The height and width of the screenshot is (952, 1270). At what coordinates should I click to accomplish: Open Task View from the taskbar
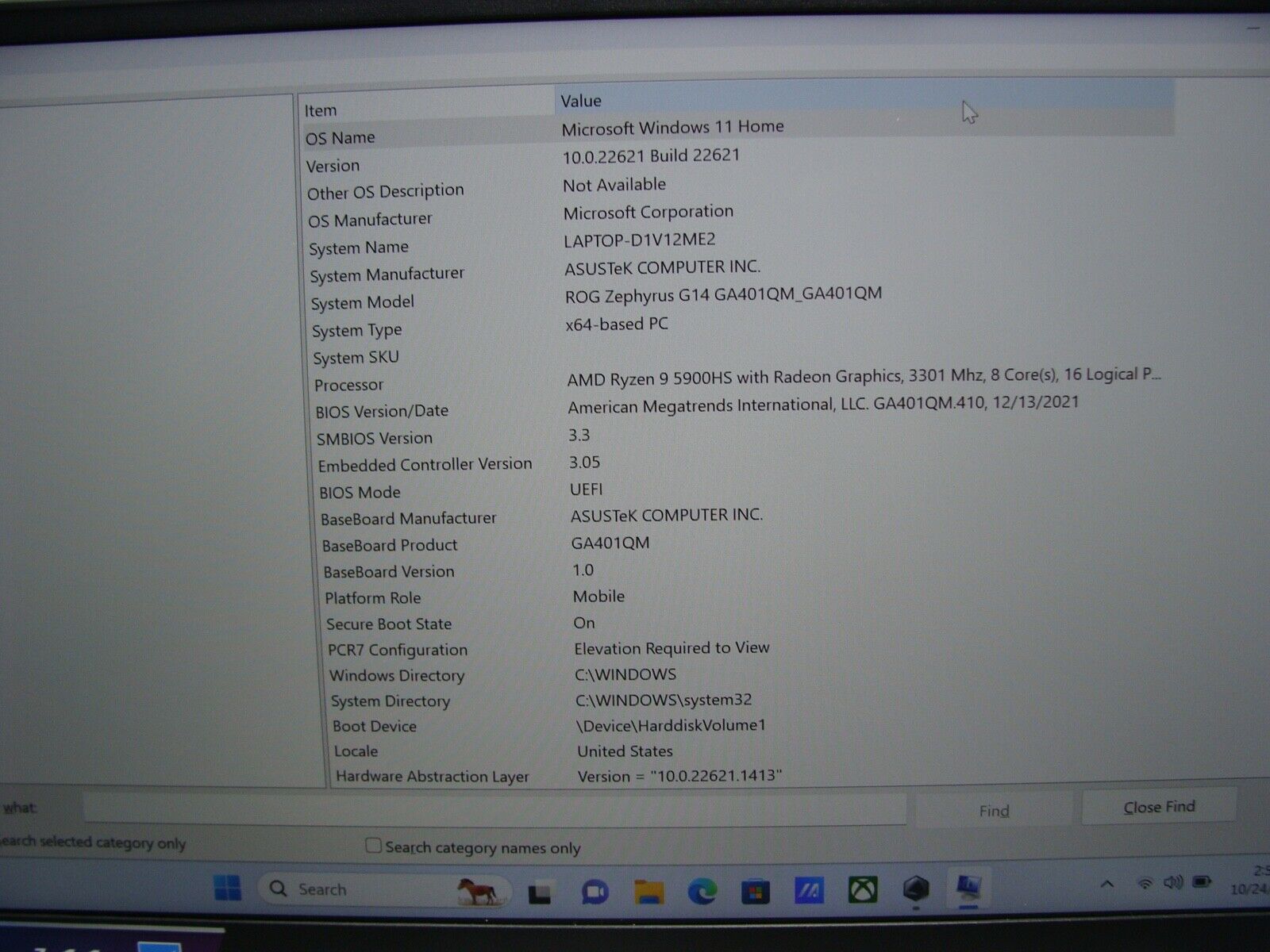point(540,892)
